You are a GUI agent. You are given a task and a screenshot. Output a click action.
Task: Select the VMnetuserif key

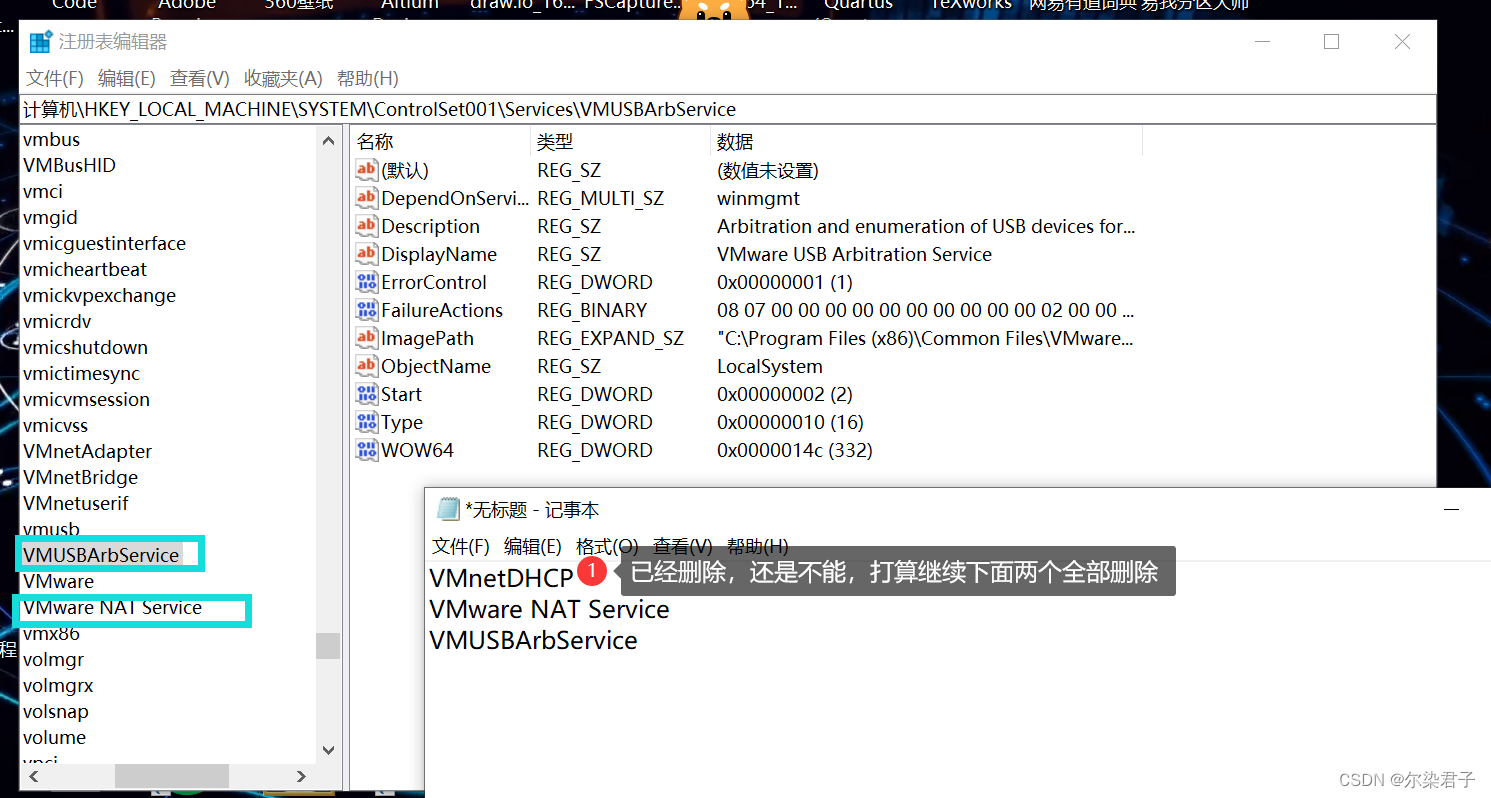75,503
